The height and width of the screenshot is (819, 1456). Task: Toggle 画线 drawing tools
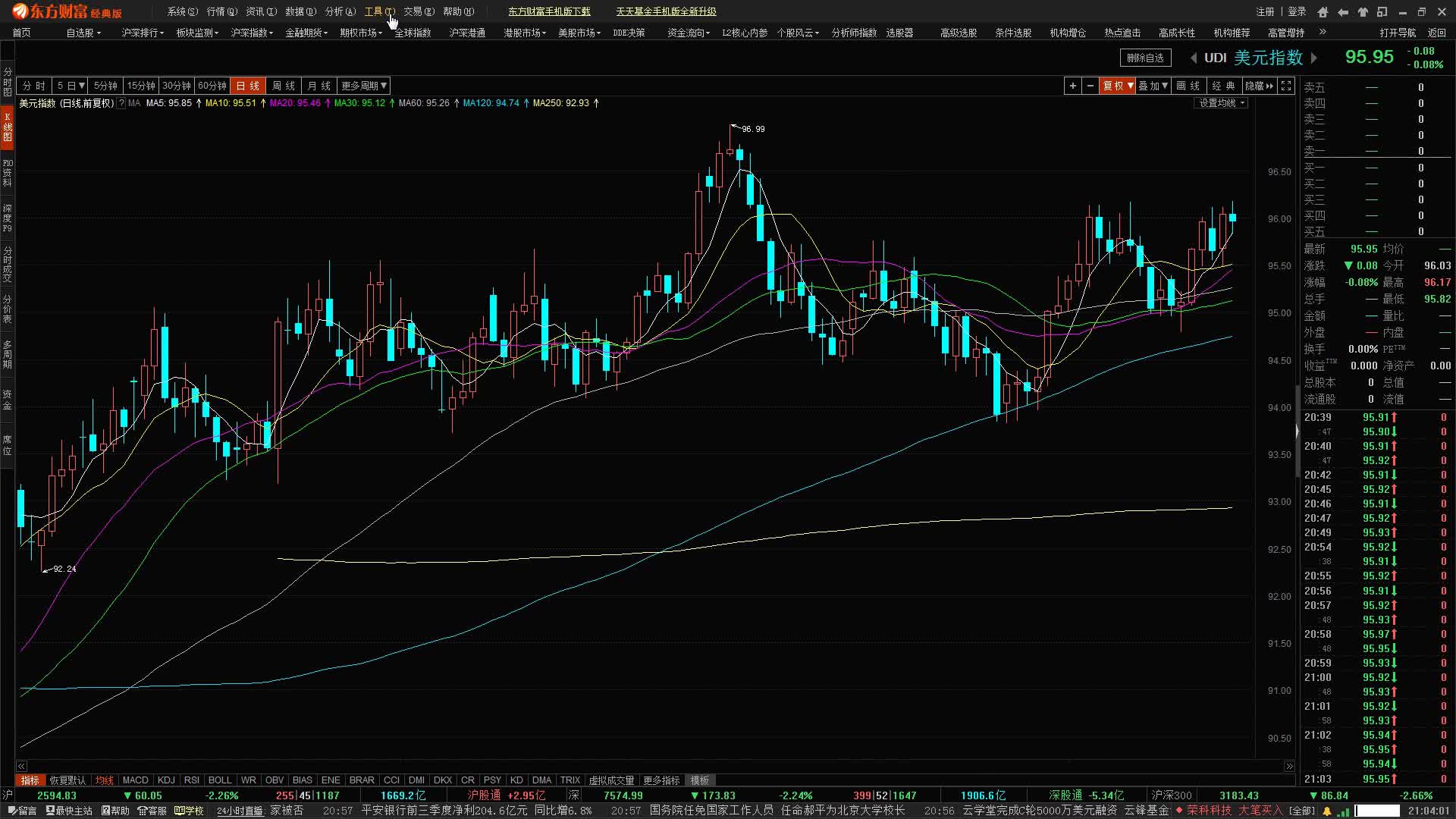coord(1188,86)
